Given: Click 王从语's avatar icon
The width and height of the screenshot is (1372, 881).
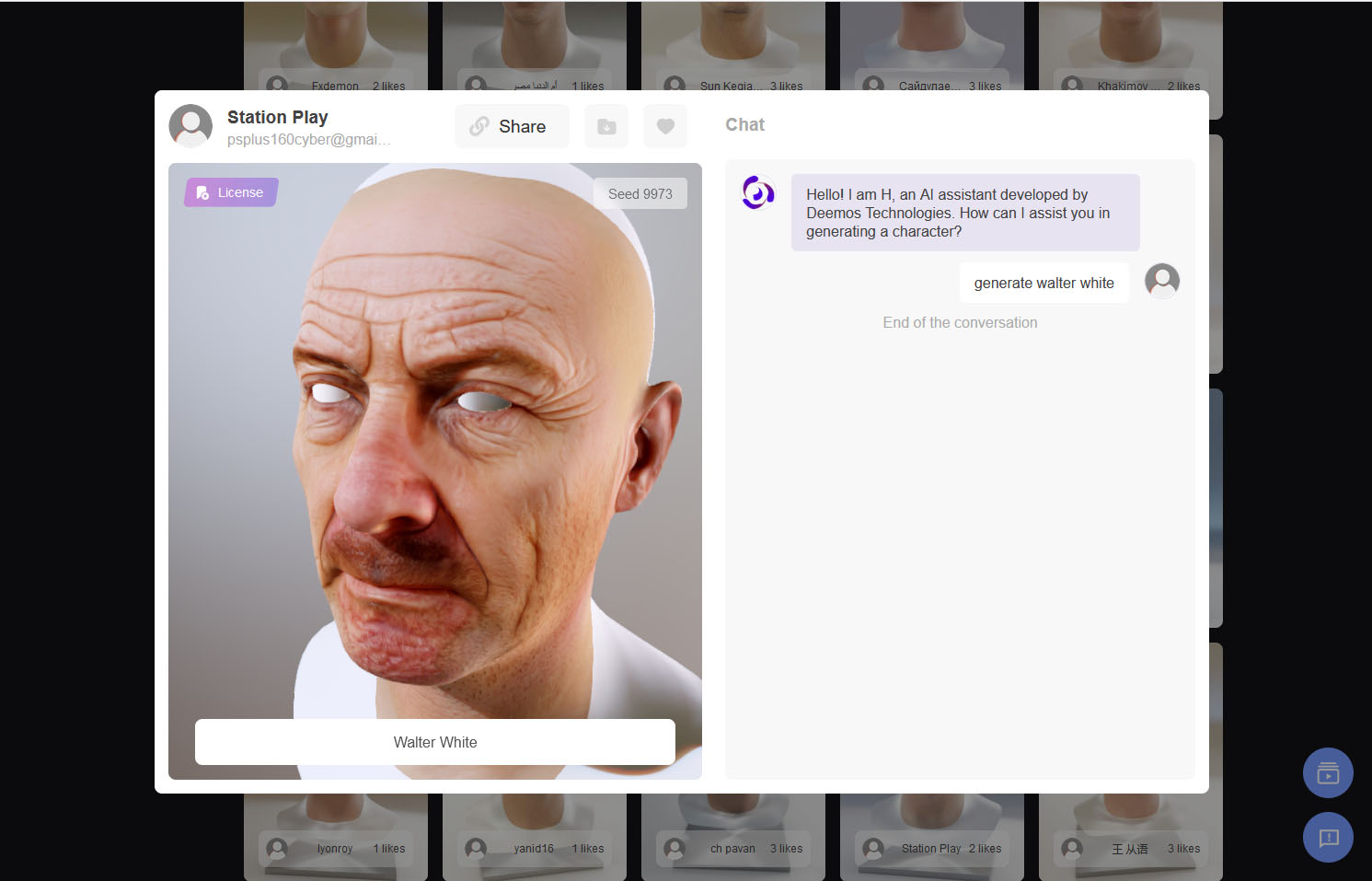Looking at the screenshot, I should click(x=1072, y=848).
